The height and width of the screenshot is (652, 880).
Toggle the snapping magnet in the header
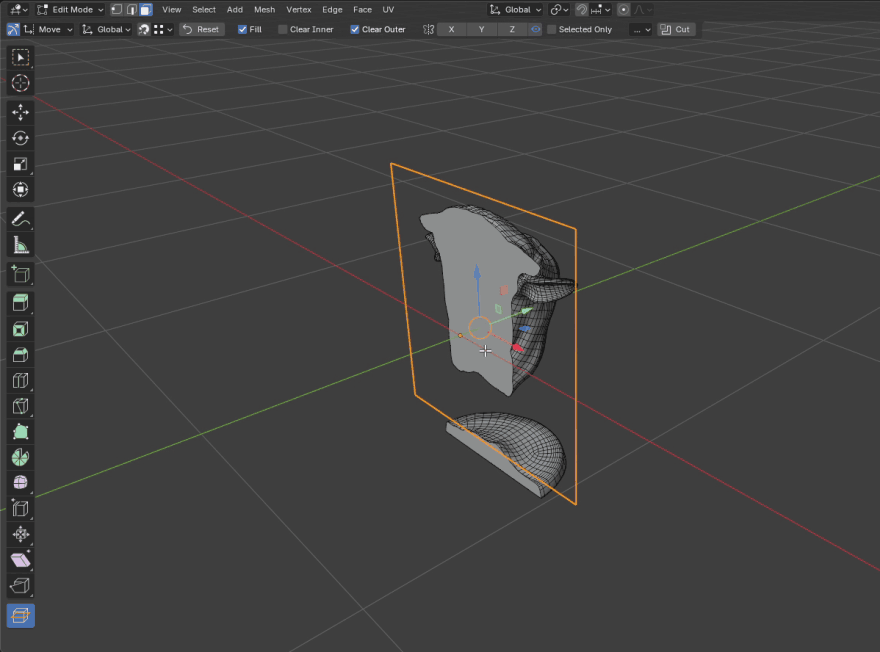(582, 10)
